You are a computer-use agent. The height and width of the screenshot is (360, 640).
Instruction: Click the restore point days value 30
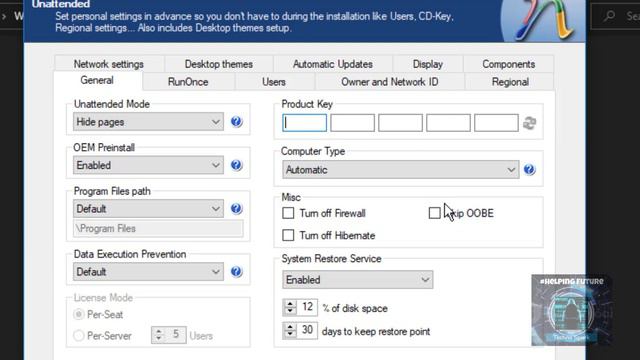pyautogui.click(x=307, y=330)
